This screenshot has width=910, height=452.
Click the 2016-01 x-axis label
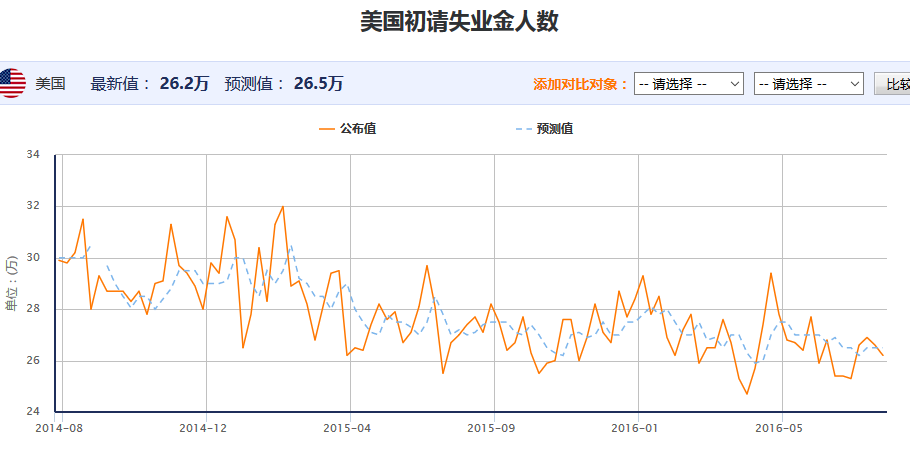tap(635, 429)
